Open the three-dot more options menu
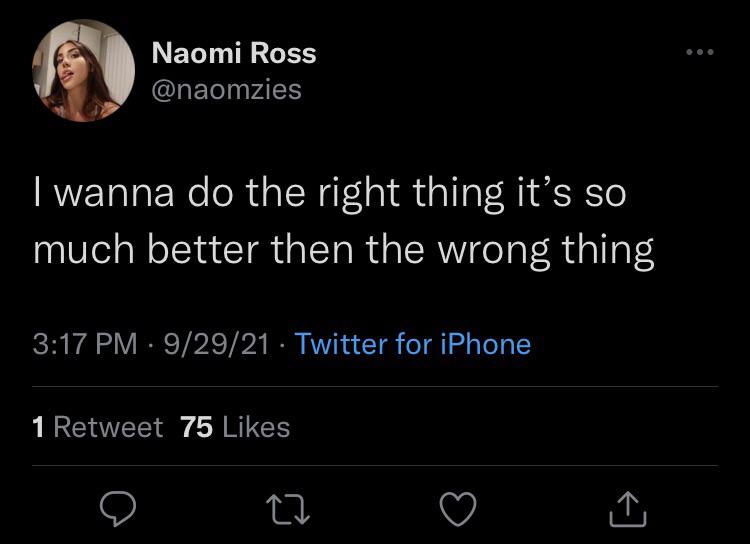The height and width of the screenshot is (544, 750). coord(700,52)
